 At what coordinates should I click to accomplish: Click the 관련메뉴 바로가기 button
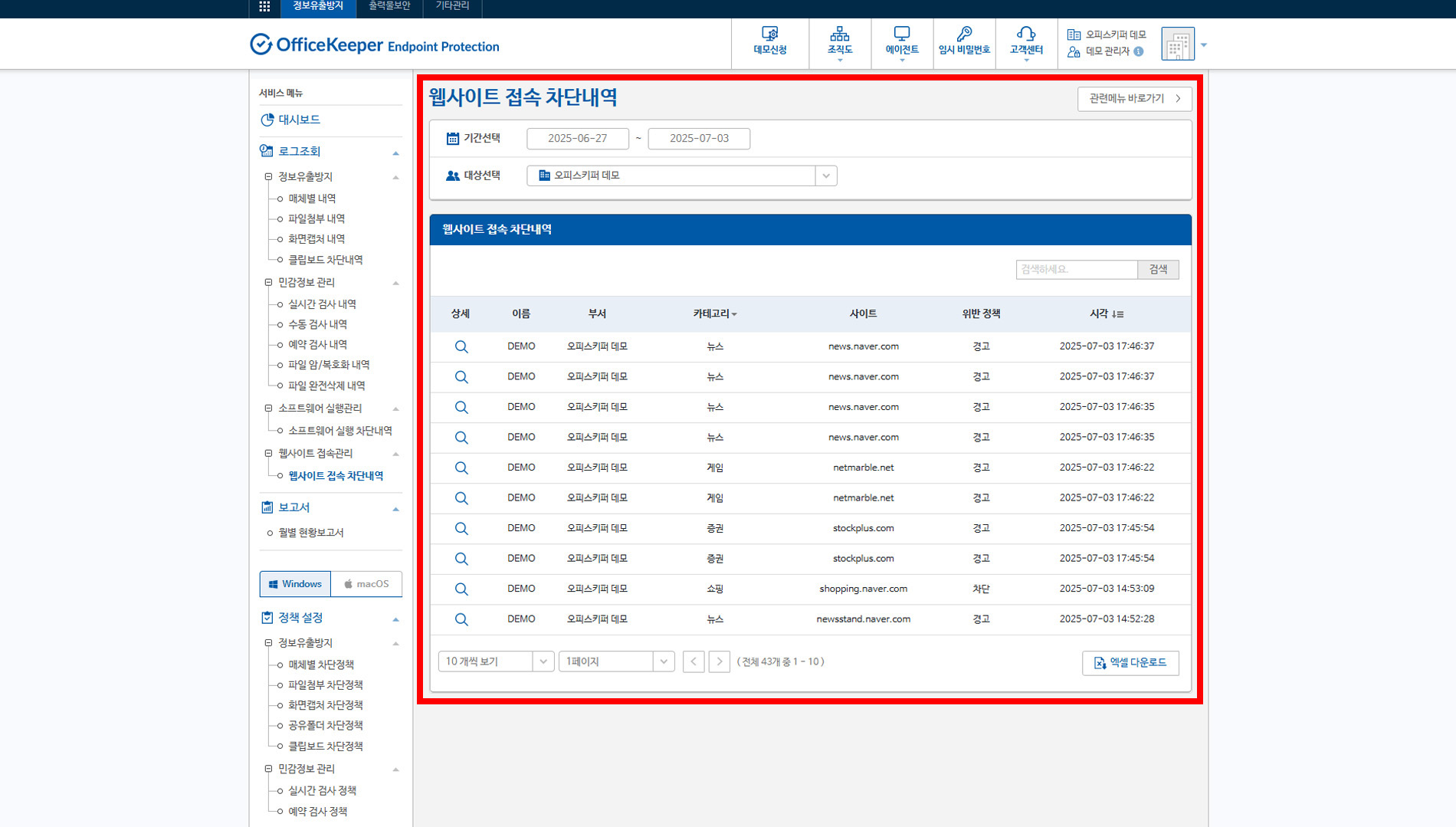(1134, 99)
